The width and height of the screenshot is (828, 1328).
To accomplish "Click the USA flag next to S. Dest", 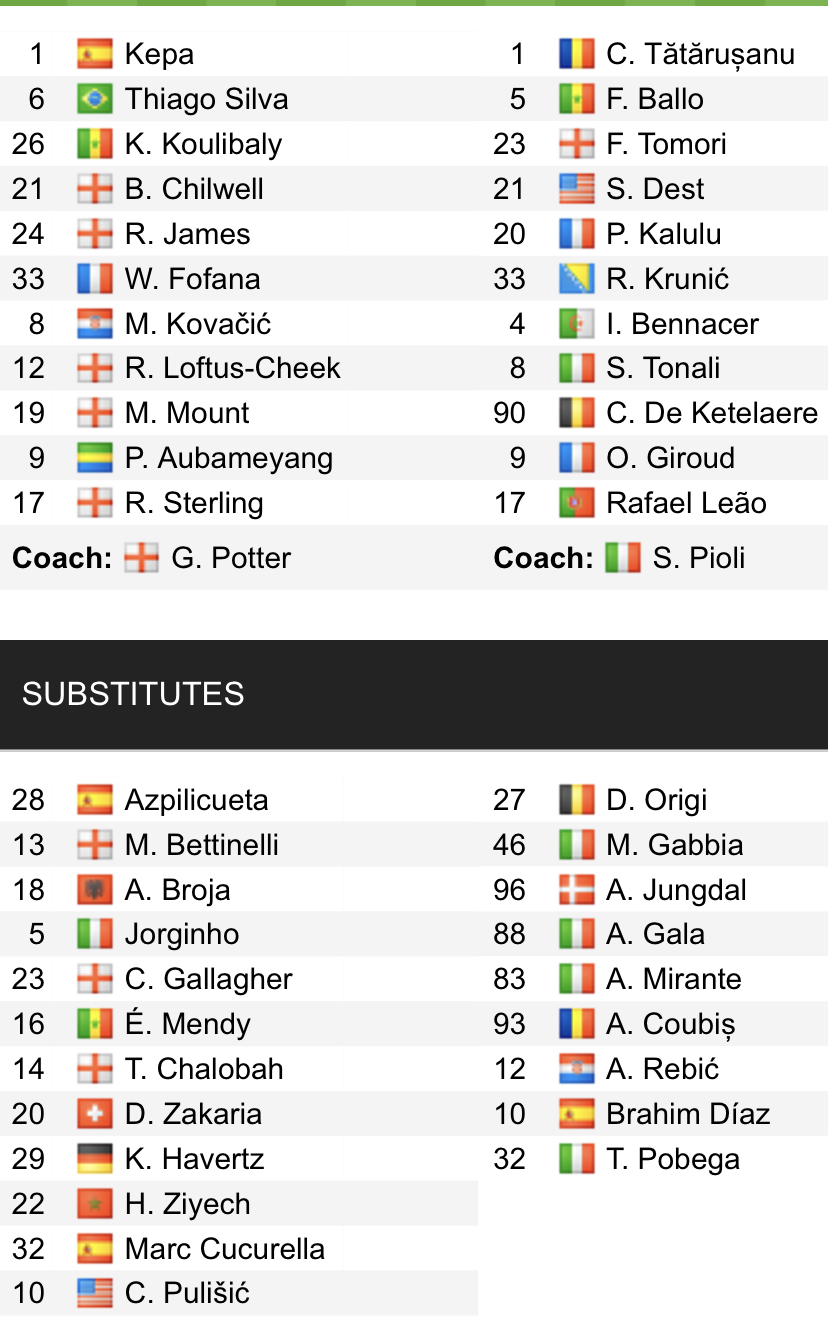I will [576, 189].
